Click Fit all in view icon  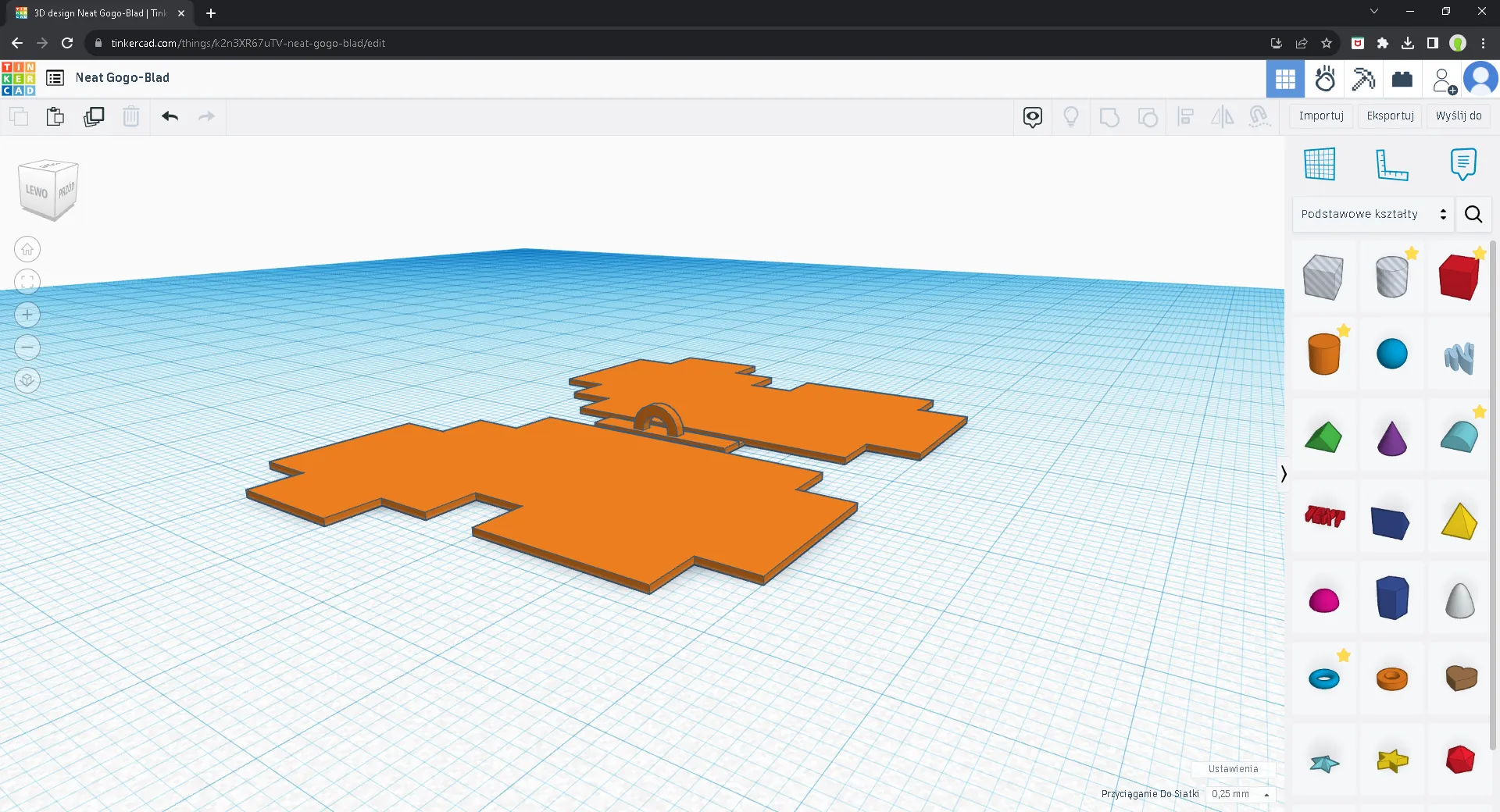pyautogui.click(x=27, y=282)
